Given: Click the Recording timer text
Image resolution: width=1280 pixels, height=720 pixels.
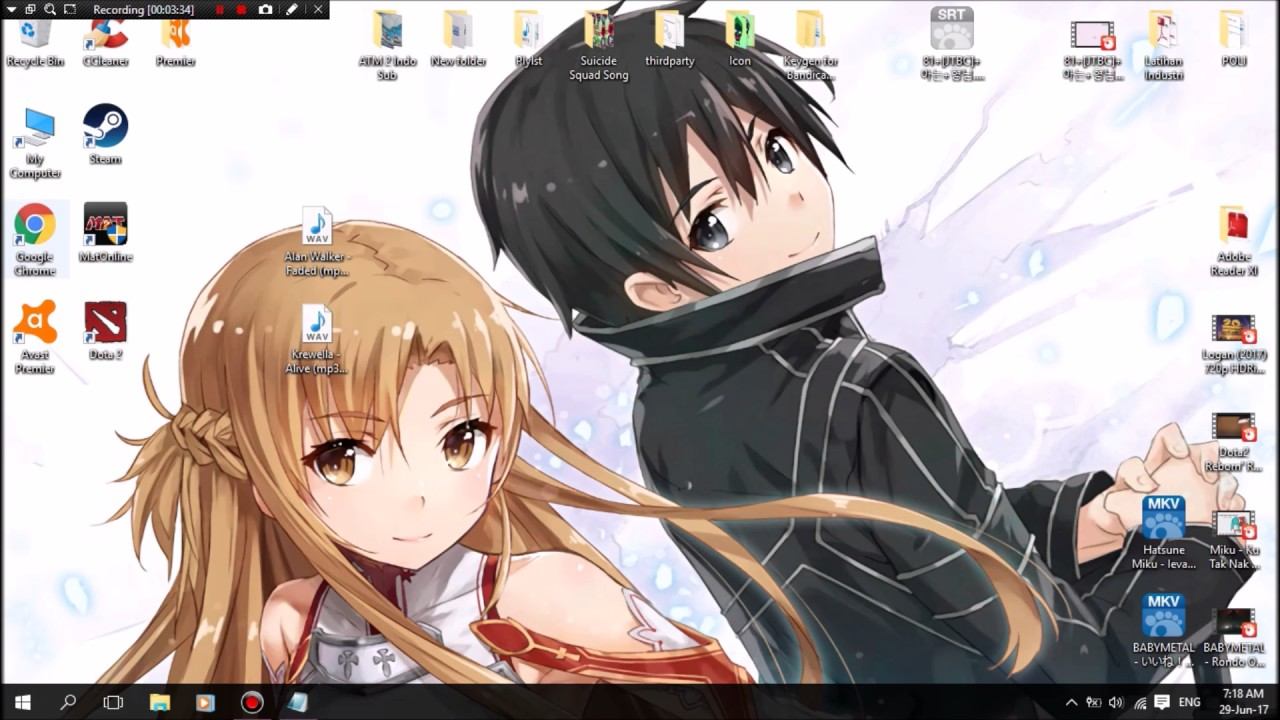Looking at the screenshot, I should coord(143,10).
